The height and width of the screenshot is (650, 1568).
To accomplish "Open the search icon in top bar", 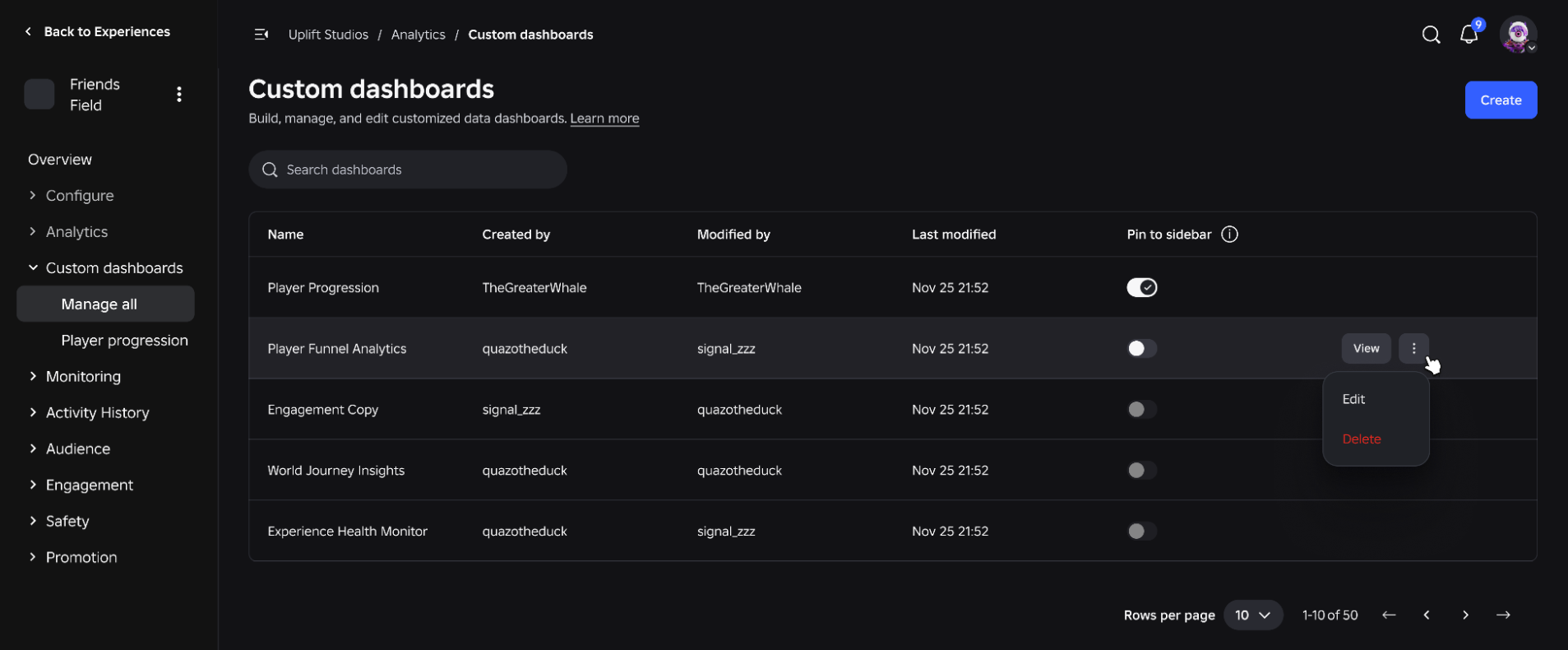I will [x=1431, y=35].
